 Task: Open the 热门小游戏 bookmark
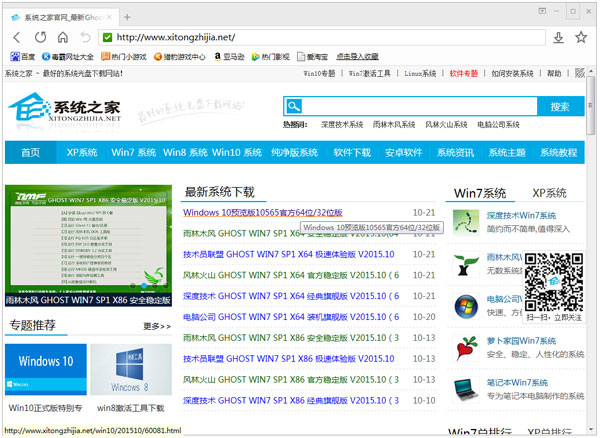pos(124,57)
